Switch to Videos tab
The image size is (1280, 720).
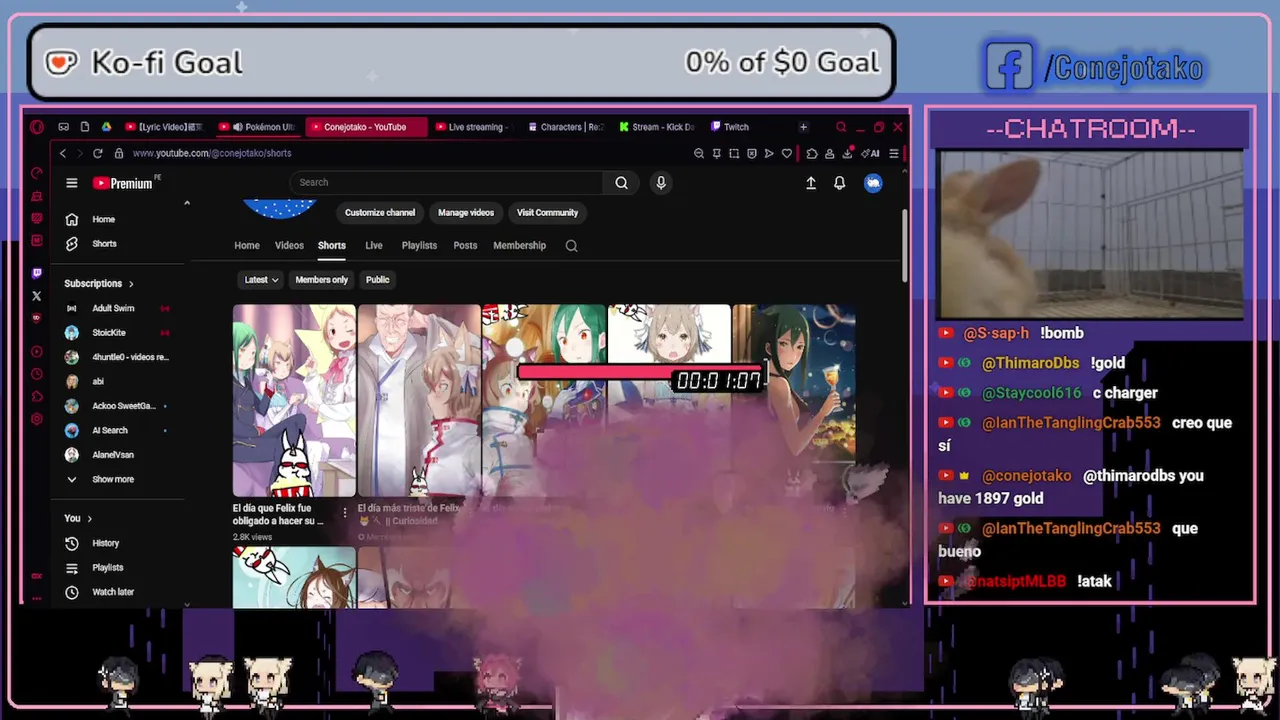click(x=289, y=245)
